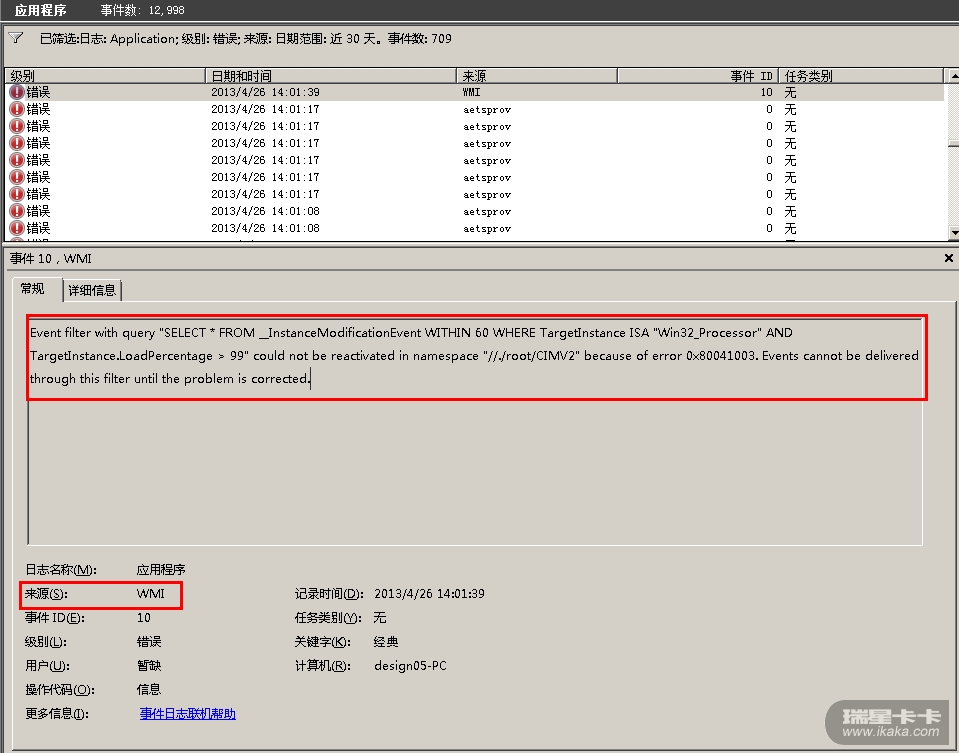Sort by the 级别 column header
The image size is (959, 753).
point(105,76)
